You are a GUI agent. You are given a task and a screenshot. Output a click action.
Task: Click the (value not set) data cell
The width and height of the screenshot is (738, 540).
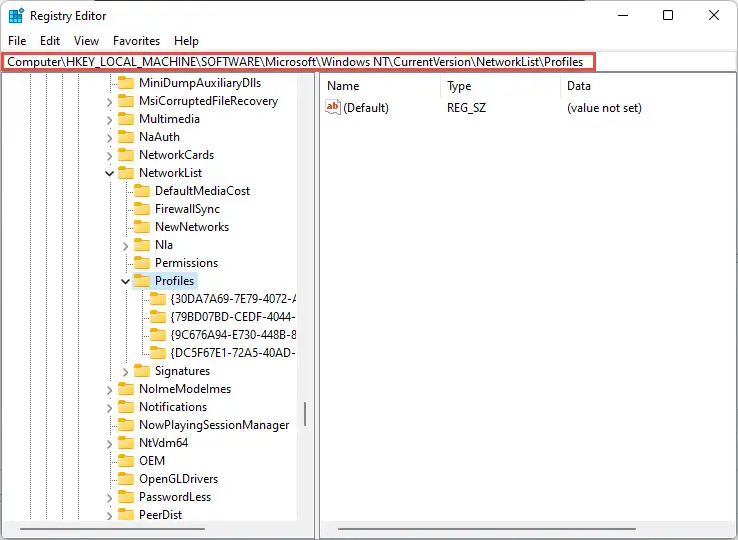coord(604,108)
